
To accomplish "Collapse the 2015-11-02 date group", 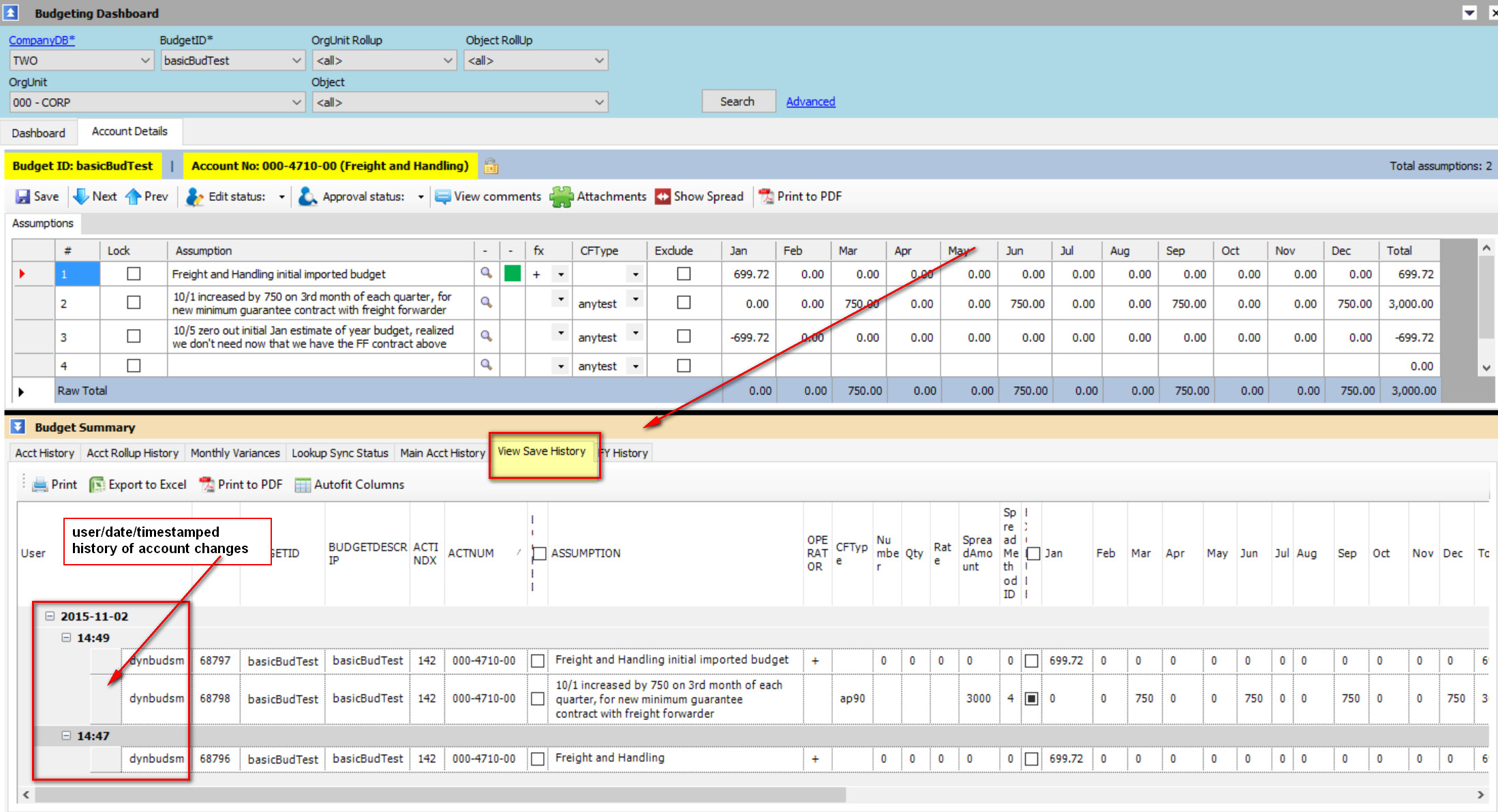I will [50, 616].
